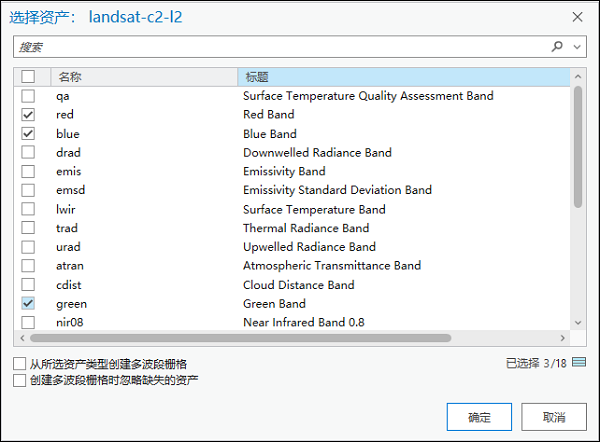Enable 创建多波段栅格时忽略缺失的资产 option
This screenshot has width=600, height=442.
(20, 380)
